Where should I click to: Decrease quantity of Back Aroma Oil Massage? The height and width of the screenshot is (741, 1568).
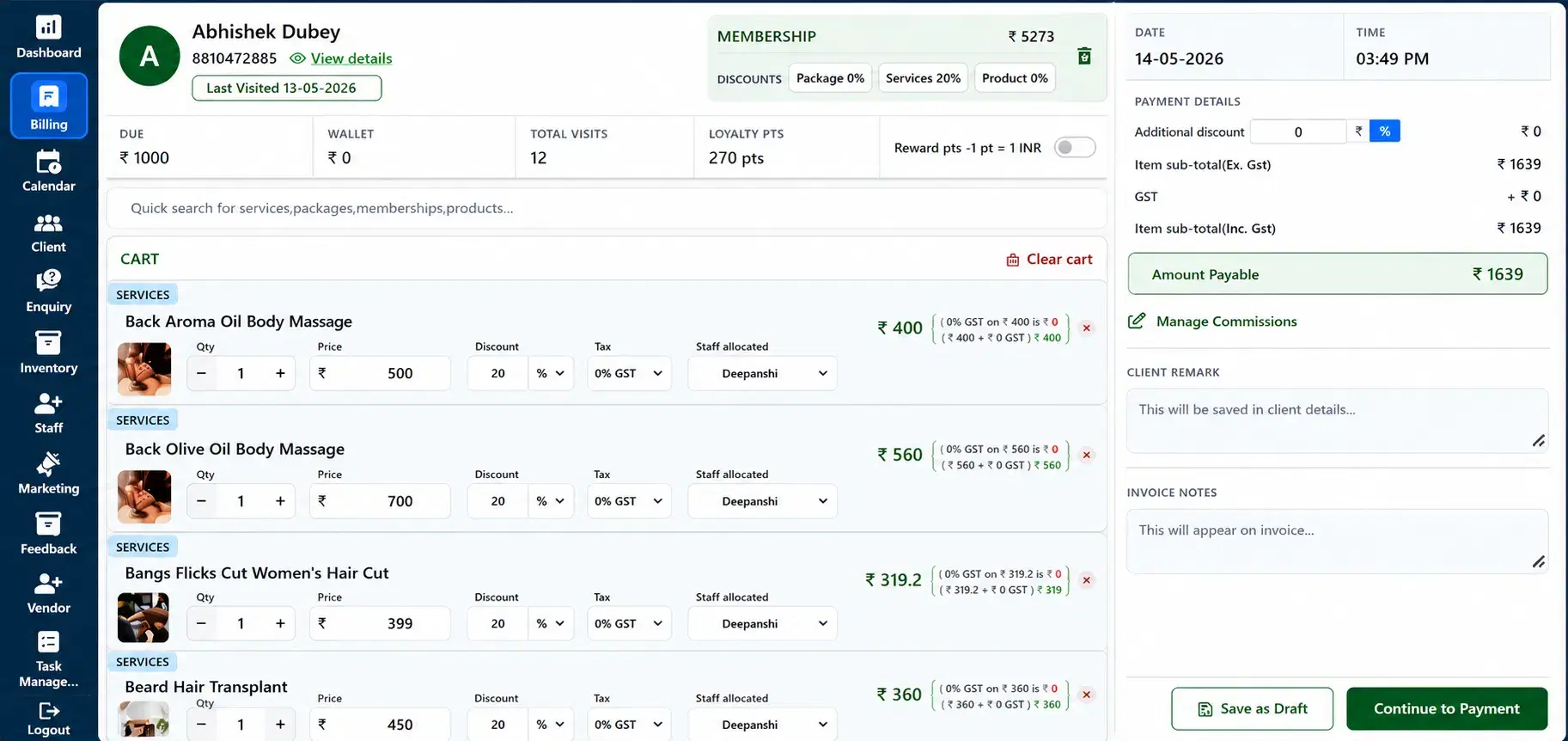coord(201,373)
